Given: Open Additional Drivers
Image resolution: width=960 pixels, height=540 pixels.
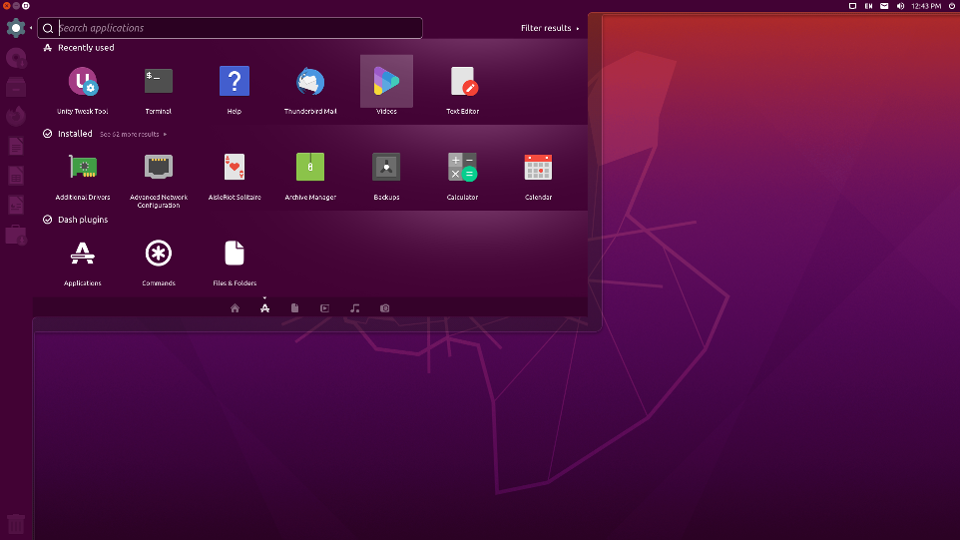Looking at the screenshot, I should [83, 176].
